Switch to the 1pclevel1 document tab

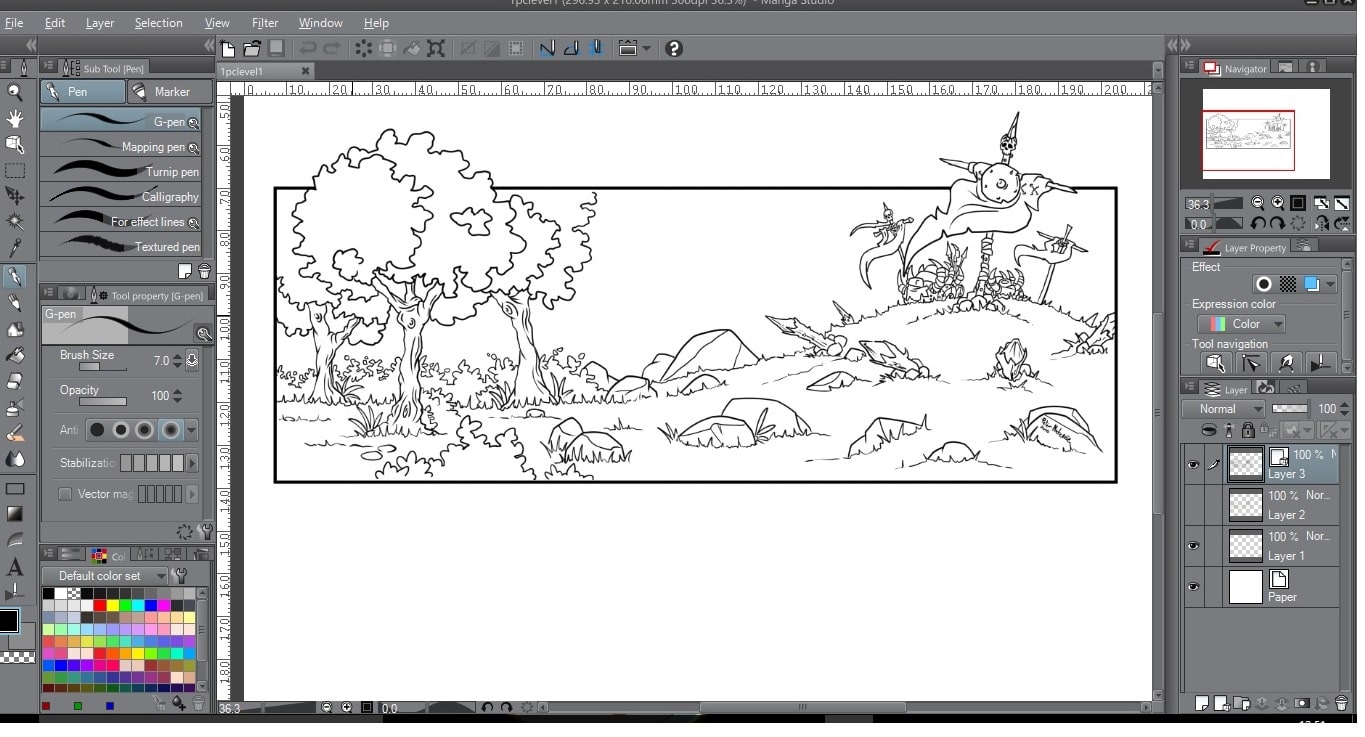click(265, 71)
